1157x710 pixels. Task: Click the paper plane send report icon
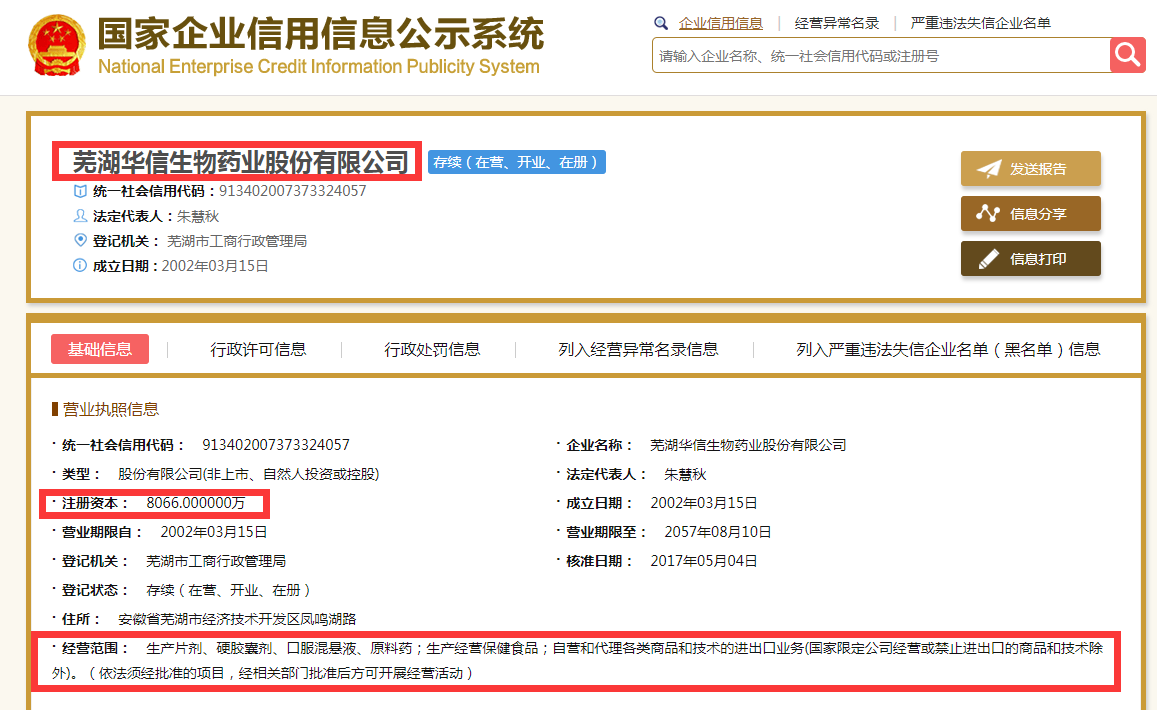coord(988,169)
